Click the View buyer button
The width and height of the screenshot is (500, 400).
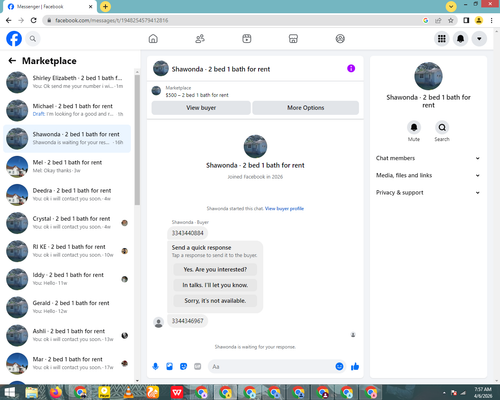tap(201, 108)
